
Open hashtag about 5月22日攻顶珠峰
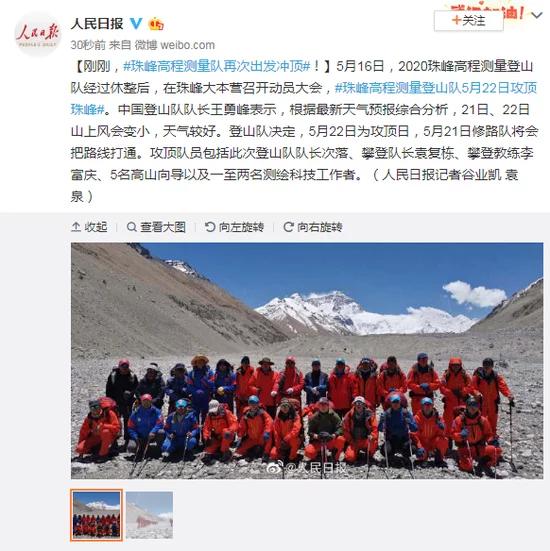304,98
